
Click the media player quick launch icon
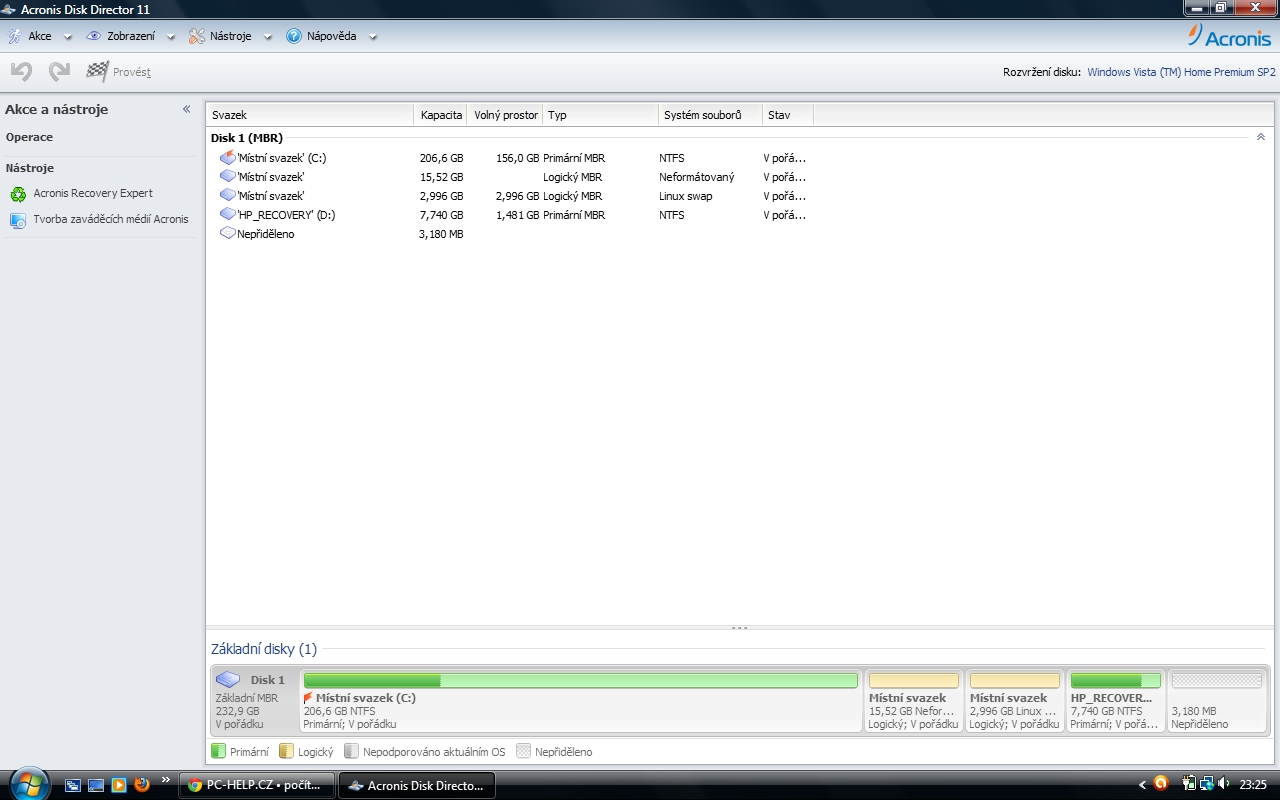(118, 785)
